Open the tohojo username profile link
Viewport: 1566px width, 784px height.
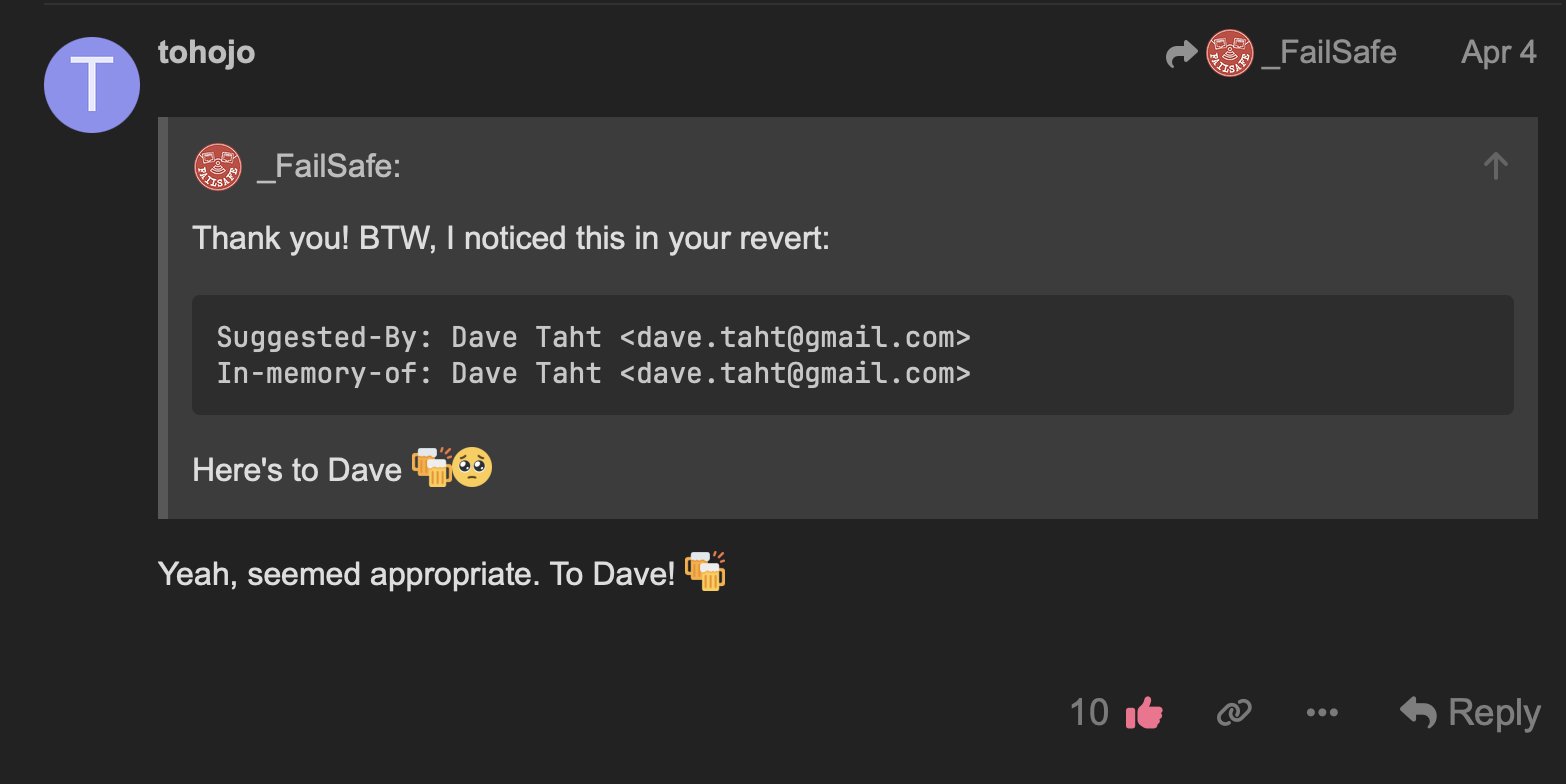(206, 52)
